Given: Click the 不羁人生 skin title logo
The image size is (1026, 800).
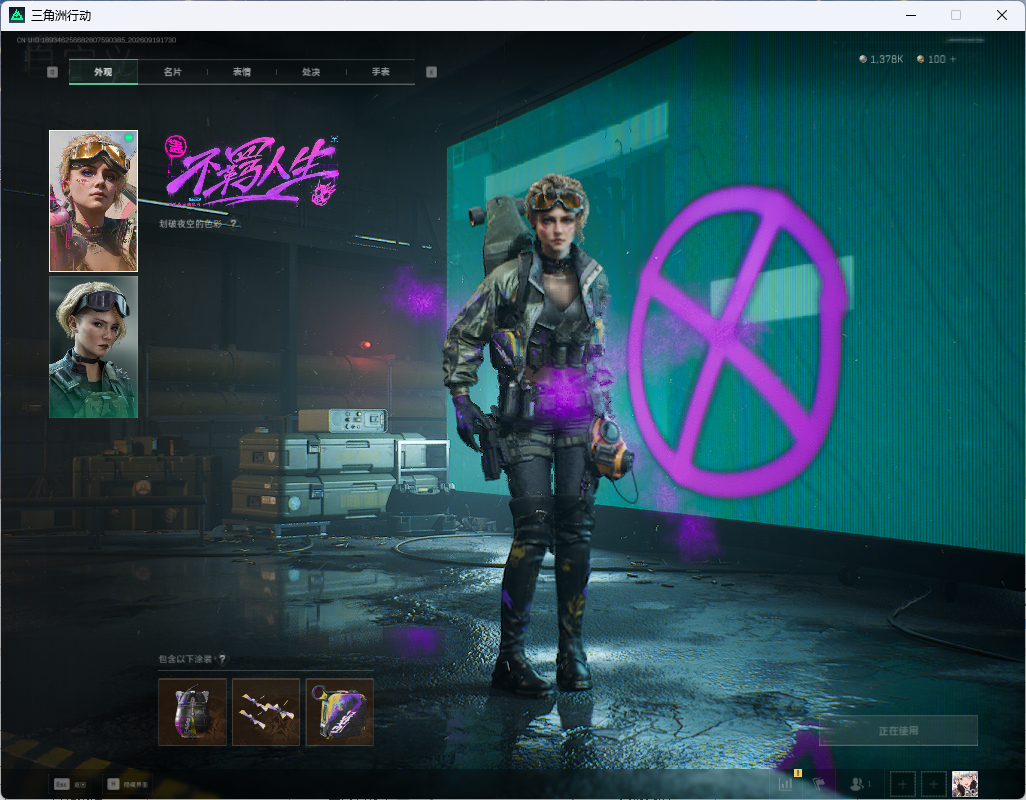Looking at the screenshot, I should [x=252, y=171].
